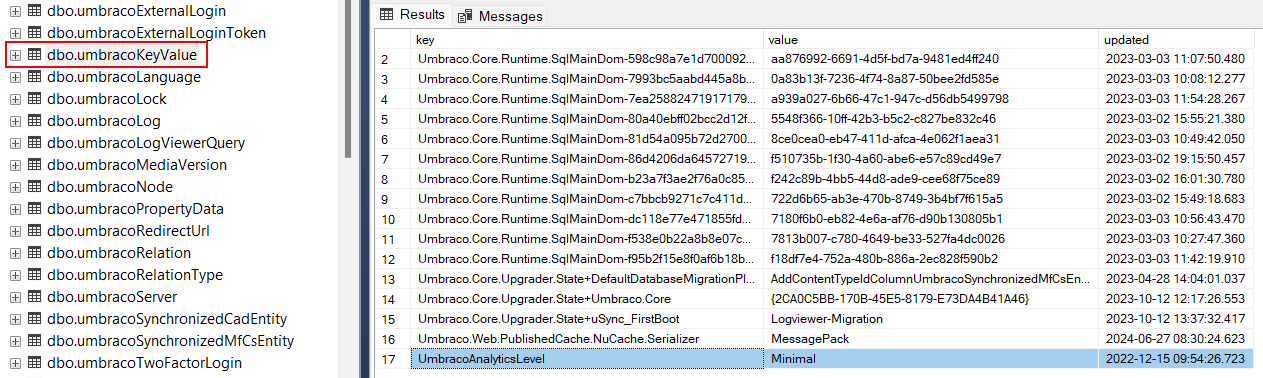Click table icon of dbo.umbracoLog

(x=34, y=121)
